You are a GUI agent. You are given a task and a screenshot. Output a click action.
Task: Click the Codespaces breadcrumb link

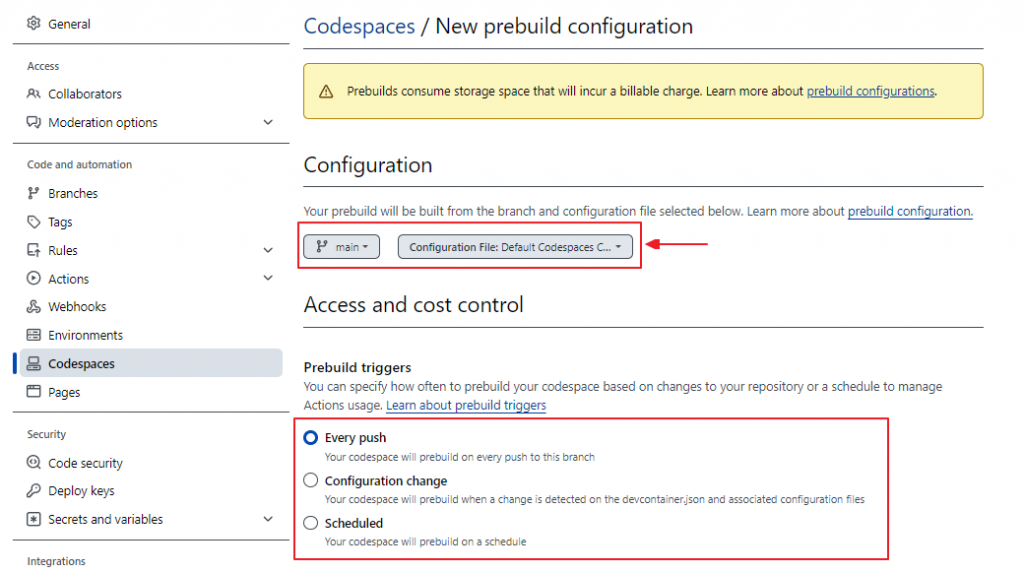click(359, 26)
